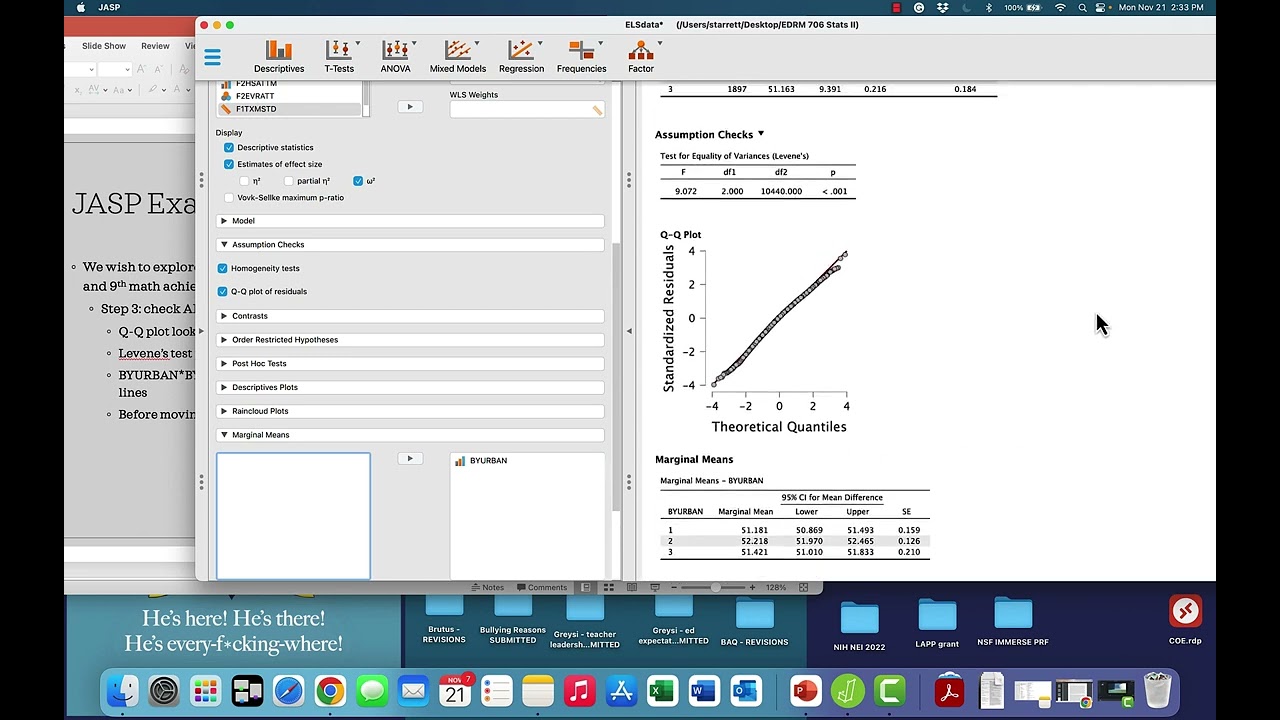Image resolution: width=1280 pixels, height=720 pixels.
Task: Click the arrow button beside the BYURBAN marginal means list
Action: (x=410, y=459)
